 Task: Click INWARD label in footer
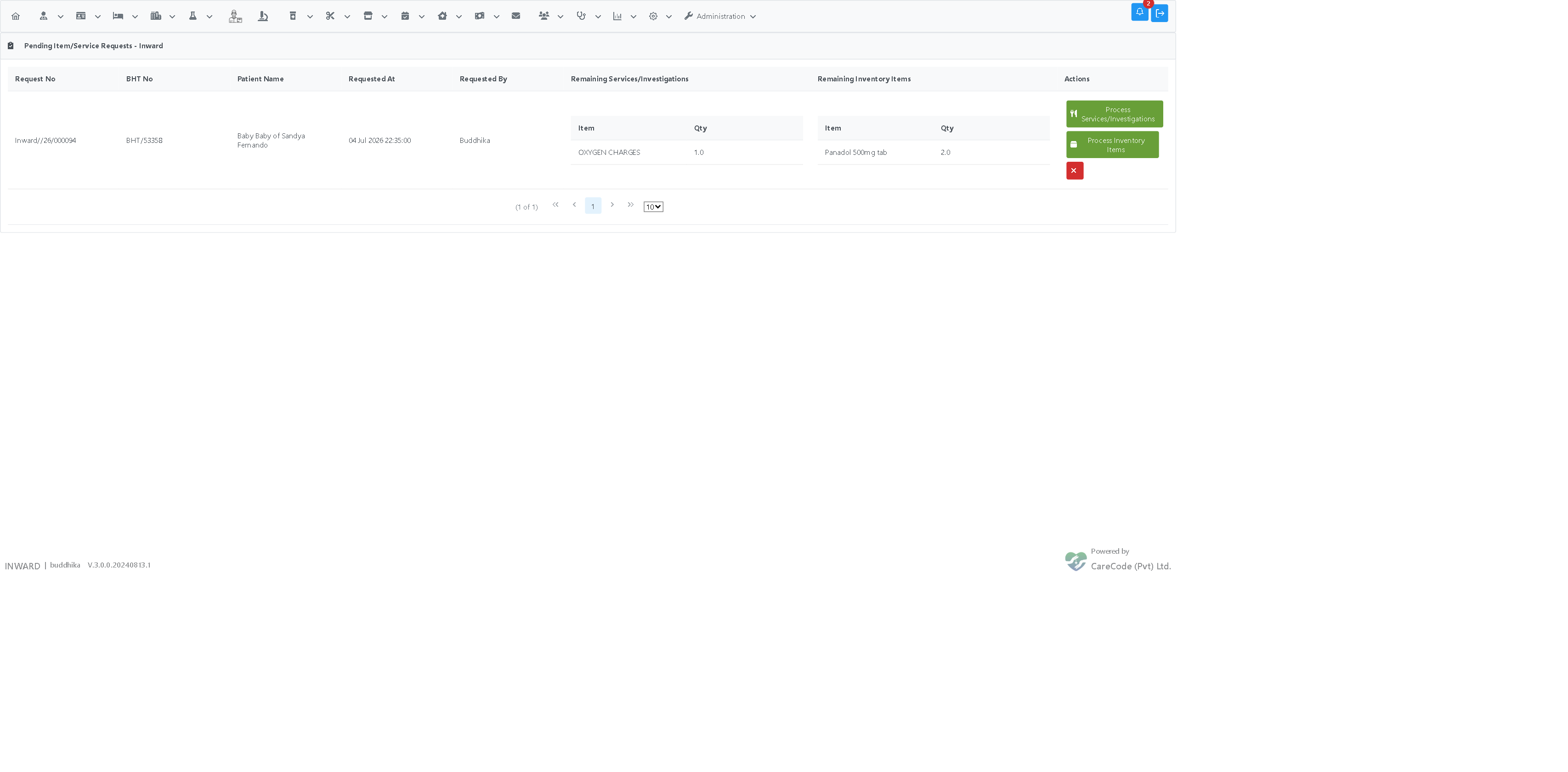pyautogui.click(x=23, y=566)
